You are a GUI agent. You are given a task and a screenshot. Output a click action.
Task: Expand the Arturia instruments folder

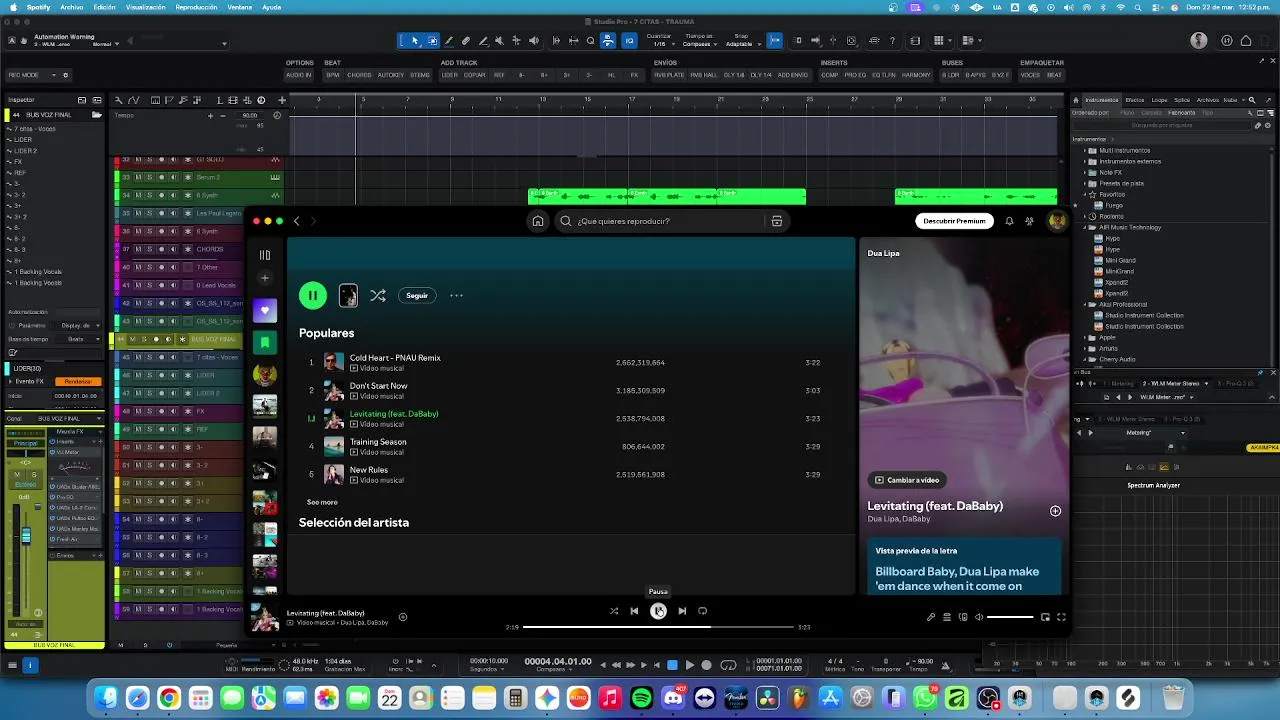1085,348
